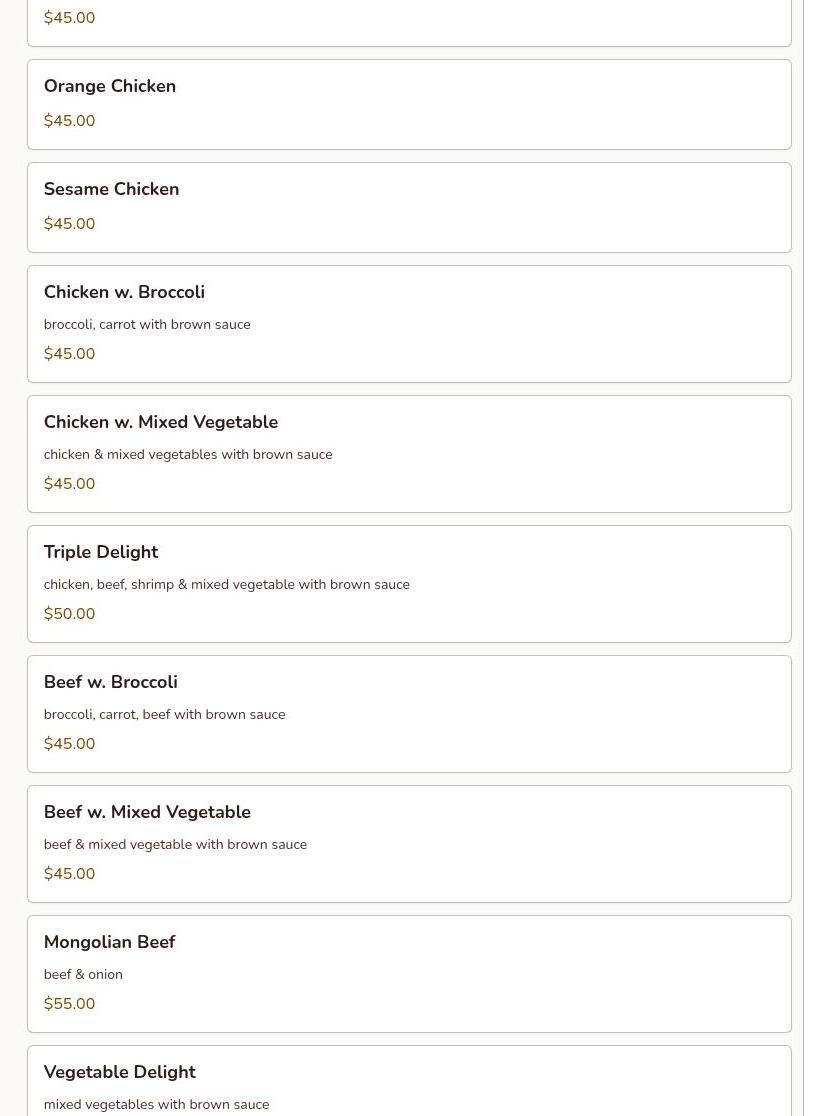Click "broccoli, carrot with brown sauce" description
The height and width of the screenshot is (1116, 824).
tap(147, 324)
